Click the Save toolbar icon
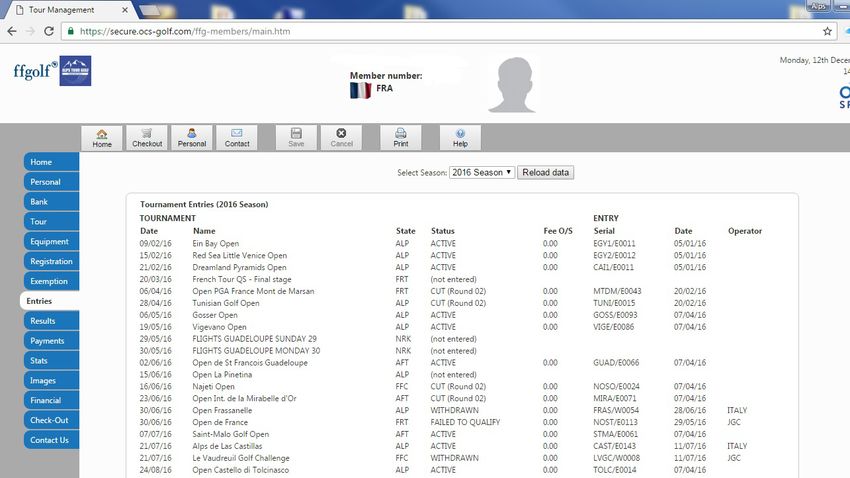The height and width of the screenshot is (478, 850). click(x=296, y=138)
